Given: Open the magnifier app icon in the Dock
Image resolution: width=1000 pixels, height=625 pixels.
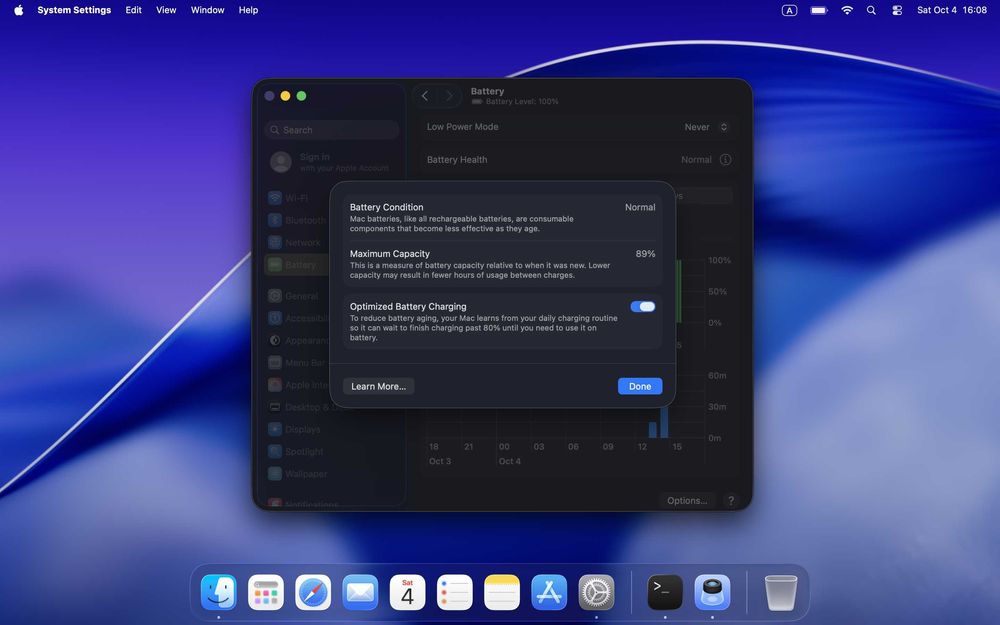Looking at the screenshot, I should pyautogui.click(x=712, y=592).
